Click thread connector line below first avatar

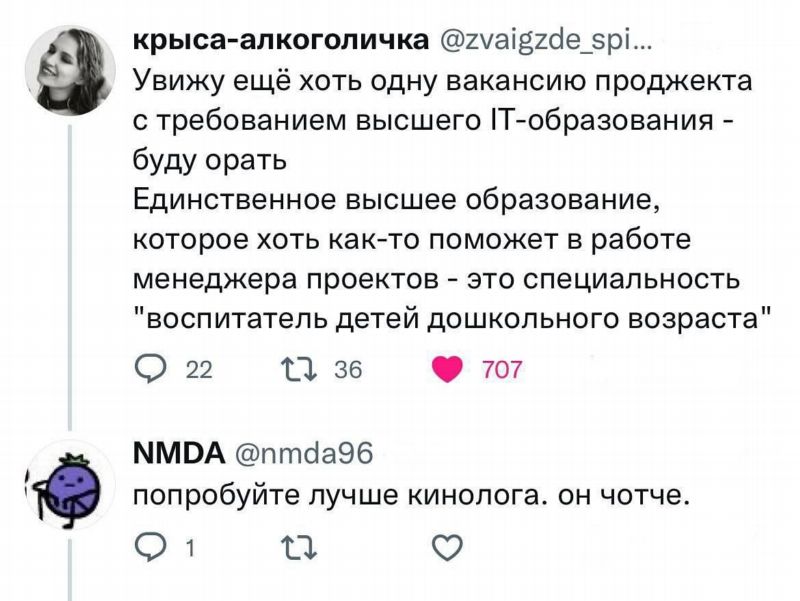(x=70, y=276)
